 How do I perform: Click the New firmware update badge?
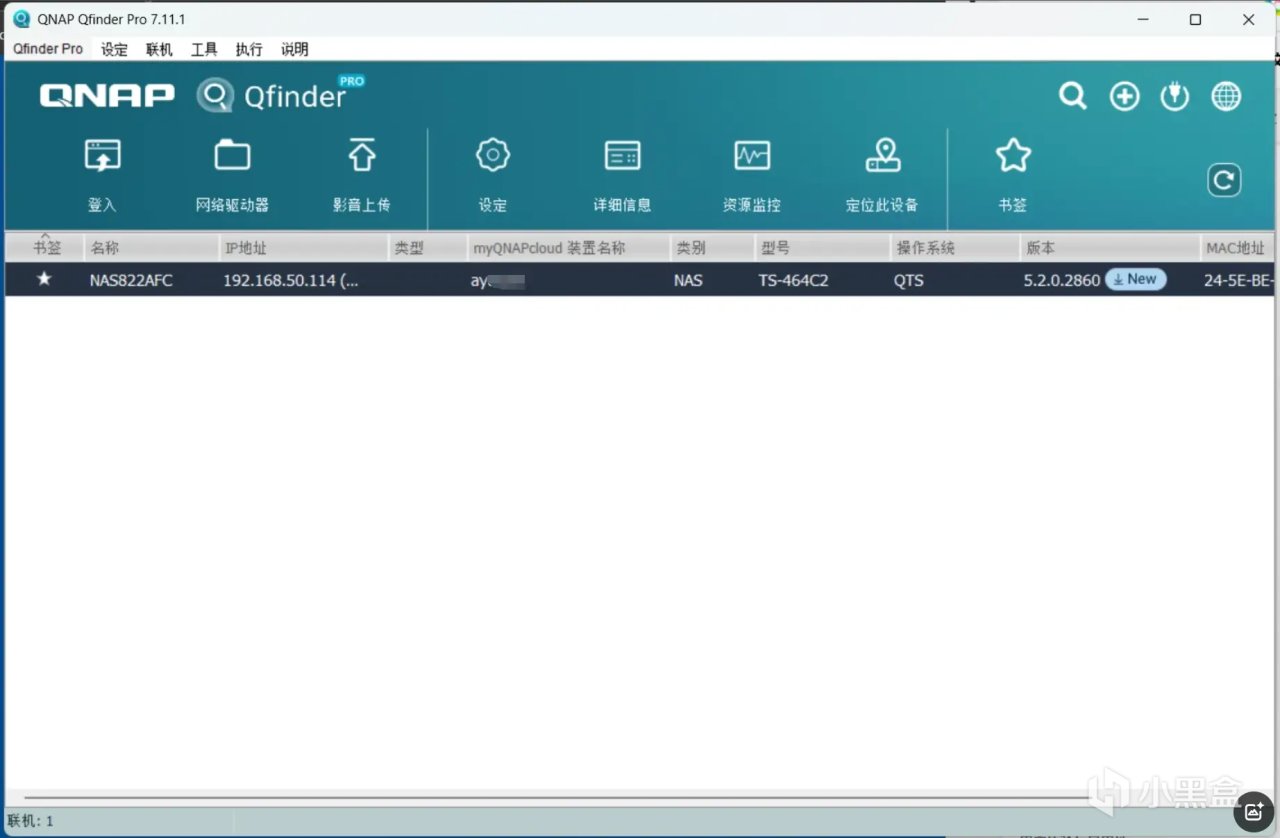point(1135,280)
